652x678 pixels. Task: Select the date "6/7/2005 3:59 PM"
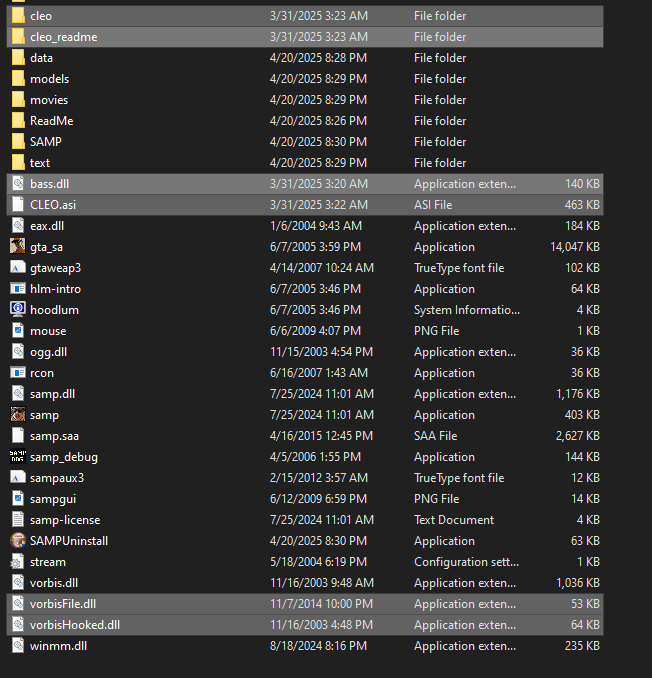[315, 247]
